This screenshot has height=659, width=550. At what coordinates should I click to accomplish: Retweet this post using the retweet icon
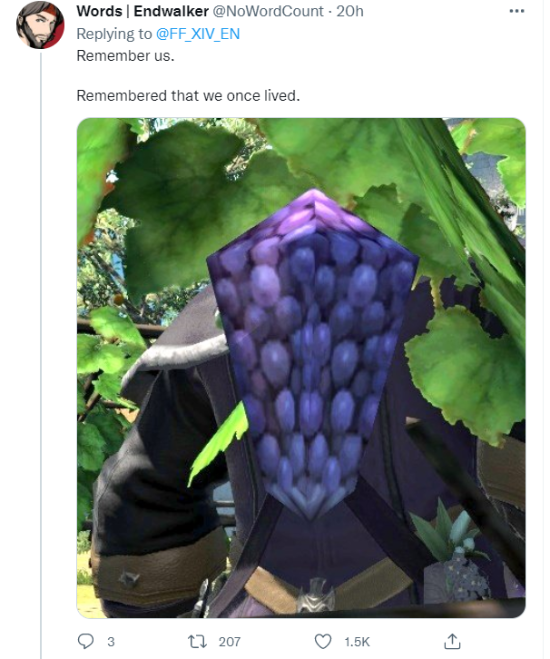(197, 641)
